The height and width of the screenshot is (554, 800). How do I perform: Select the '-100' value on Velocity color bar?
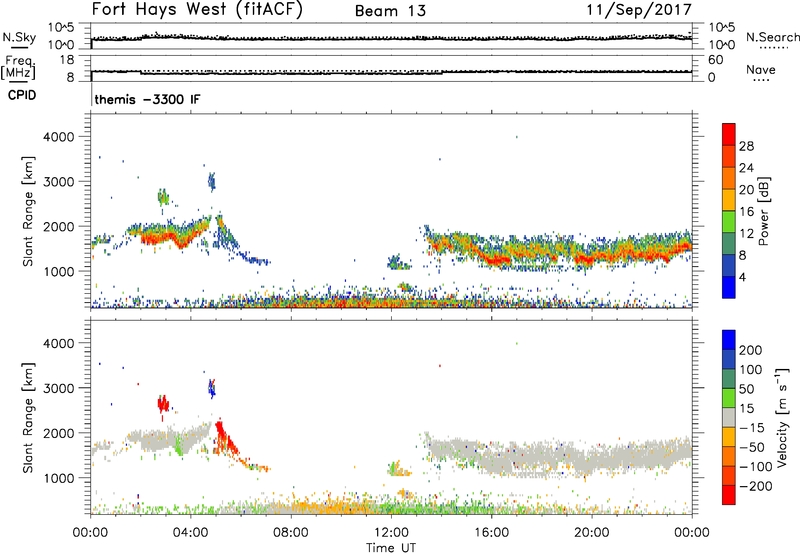click(x=756, y=467)
